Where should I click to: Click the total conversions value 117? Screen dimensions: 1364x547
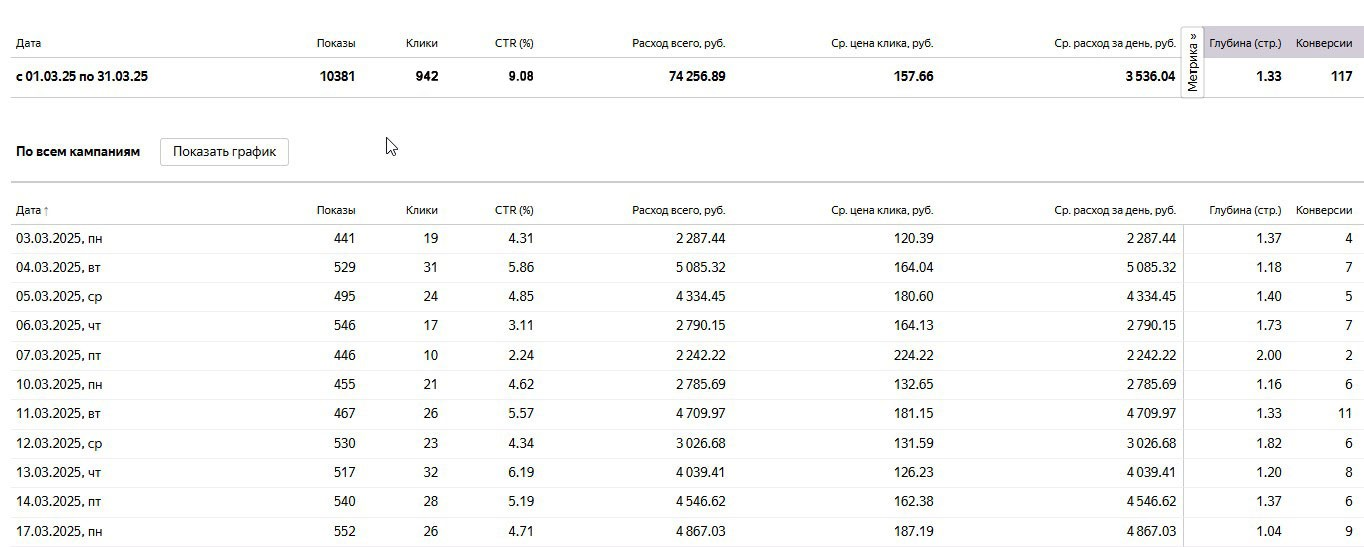(x=1341, y=76)
